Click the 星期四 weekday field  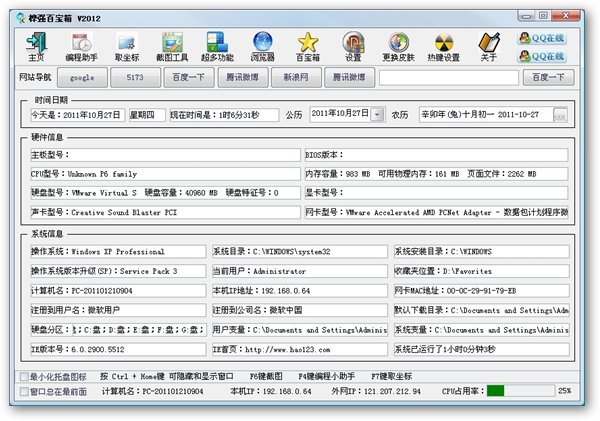(147, 115)
